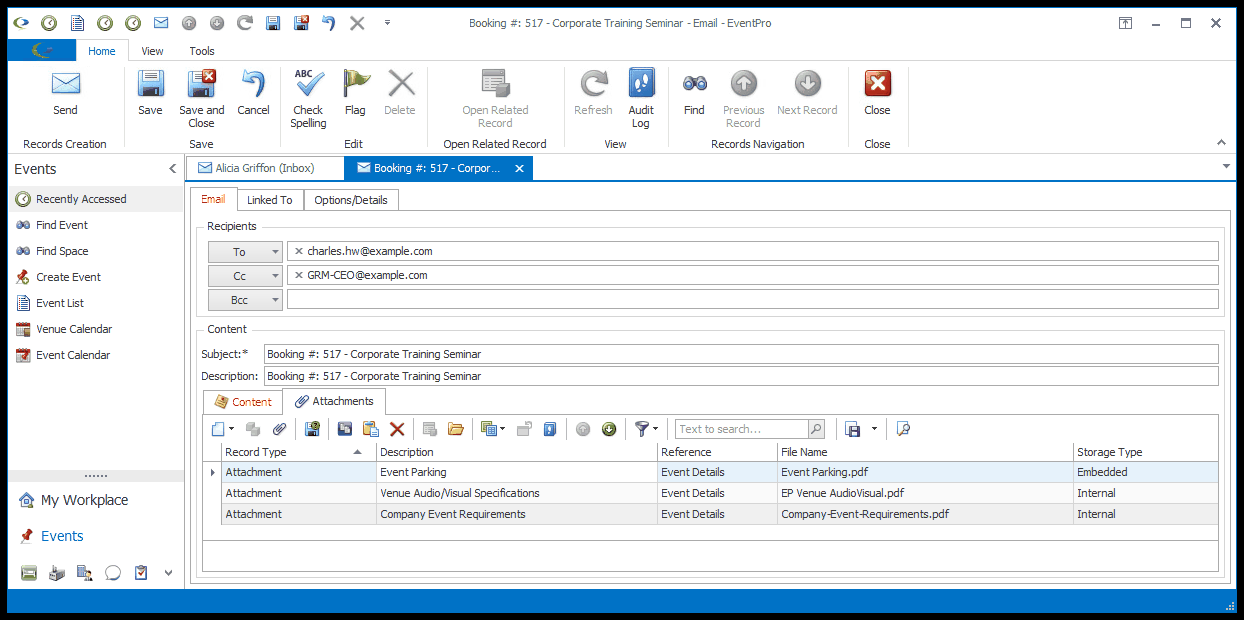Select the Event Parking.pdf file name cell

click(925, 472)
